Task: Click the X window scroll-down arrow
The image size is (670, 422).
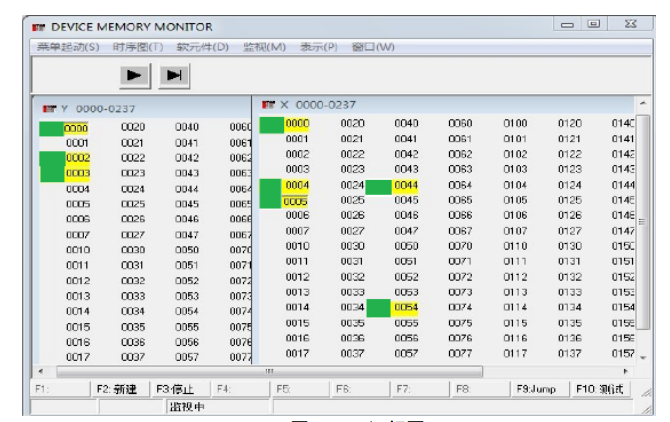Action: coord(643,358)
